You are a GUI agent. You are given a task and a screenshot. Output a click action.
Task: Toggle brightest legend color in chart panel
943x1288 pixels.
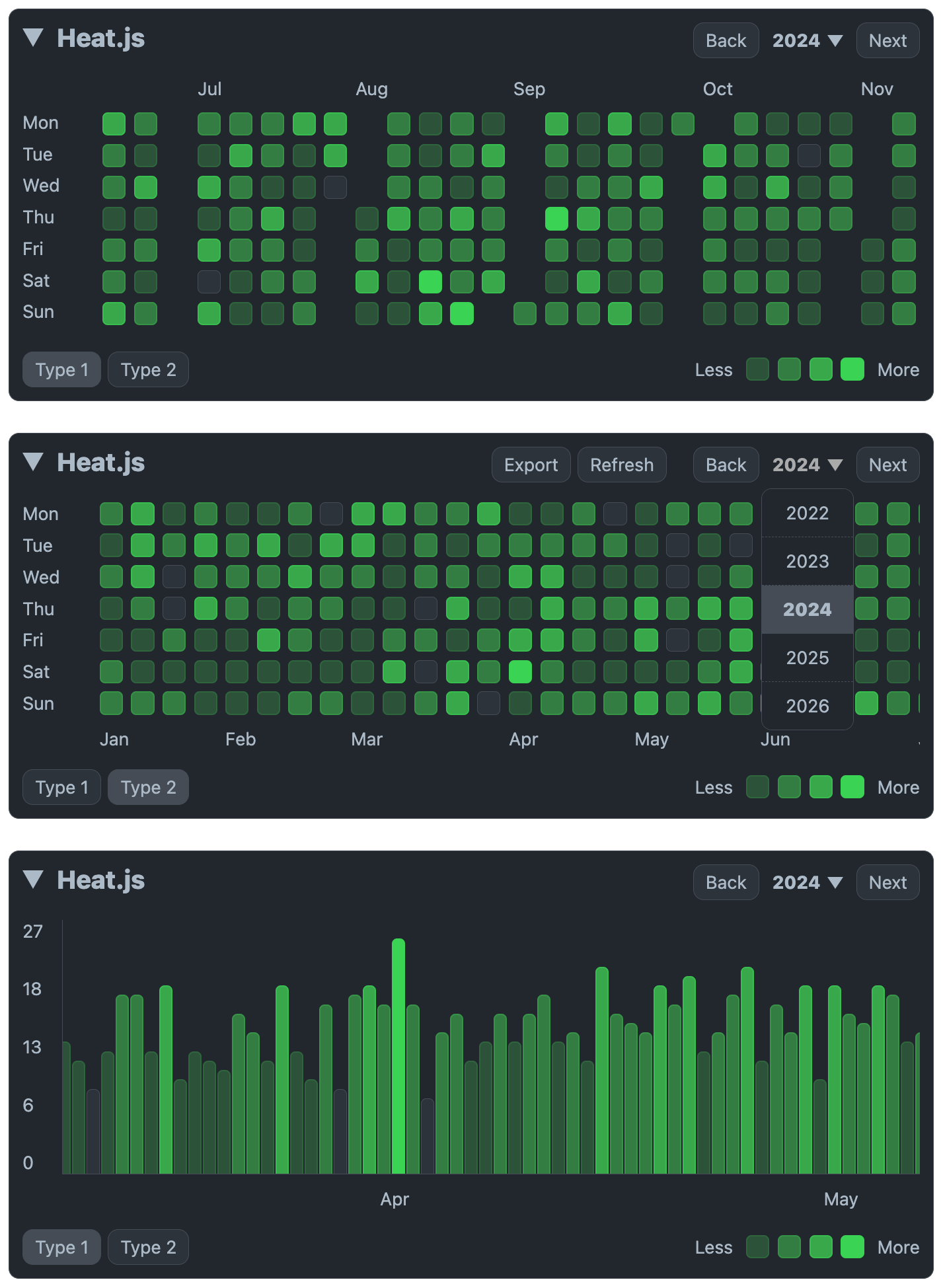(852, 1247)
